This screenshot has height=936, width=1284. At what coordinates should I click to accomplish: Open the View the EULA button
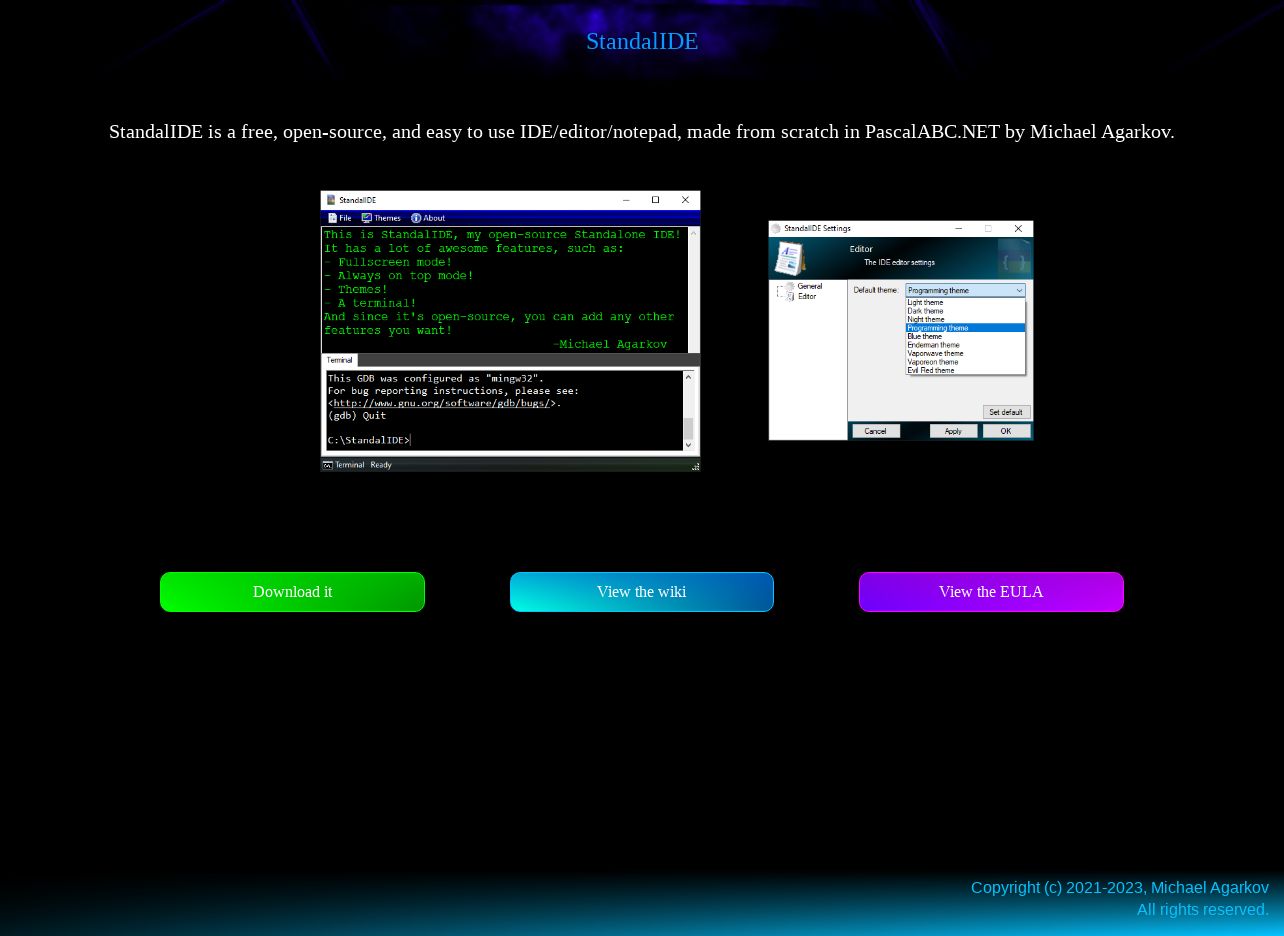pos(991,592)
